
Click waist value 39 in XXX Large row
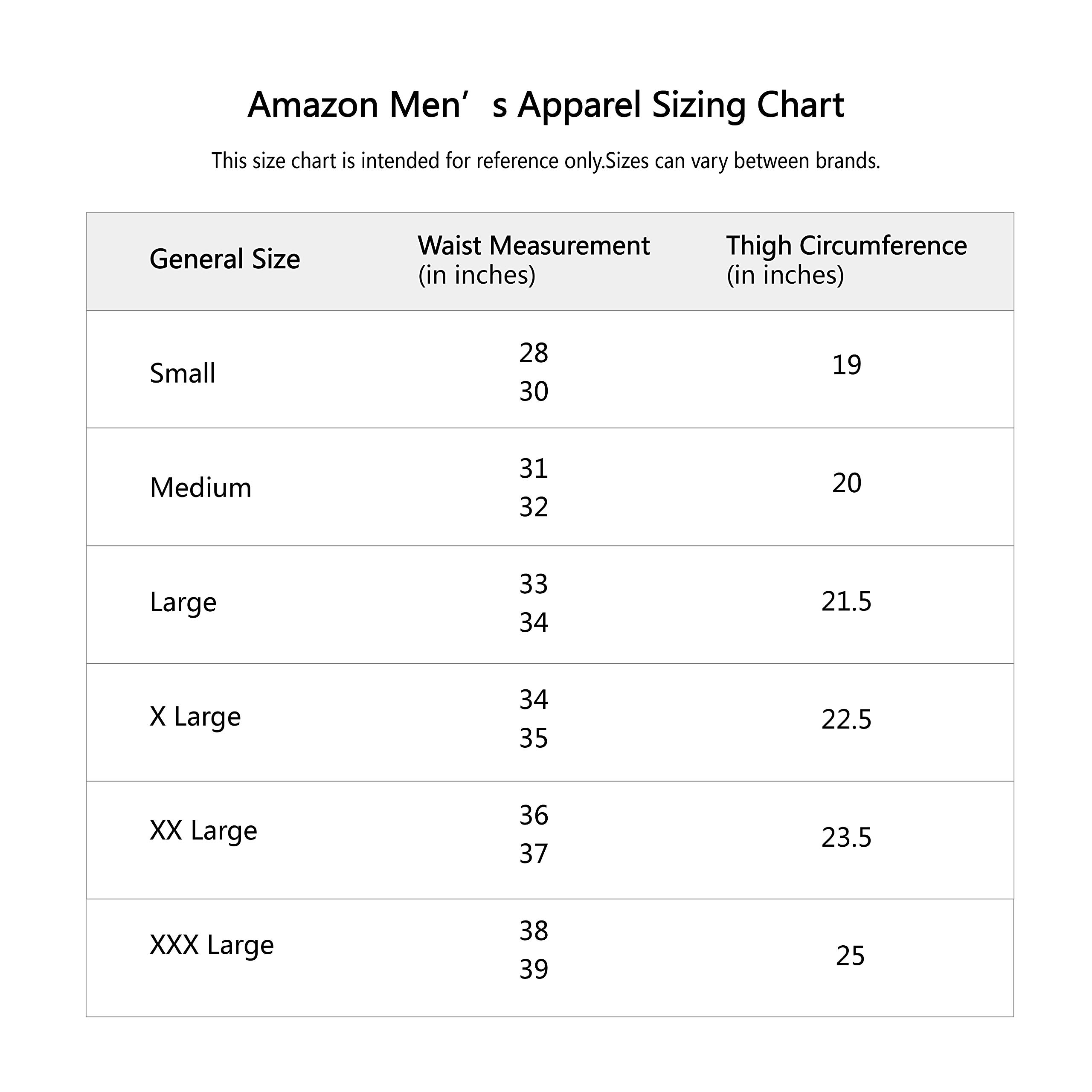534,970
